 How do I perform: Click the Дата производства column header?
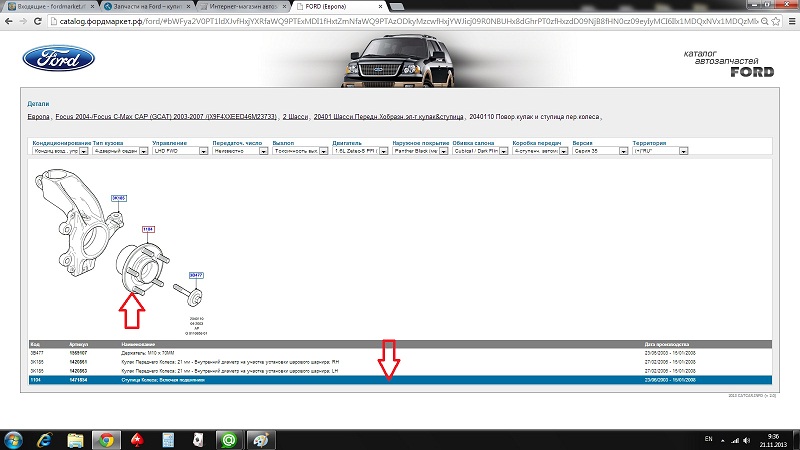click(x=667, y=344)
